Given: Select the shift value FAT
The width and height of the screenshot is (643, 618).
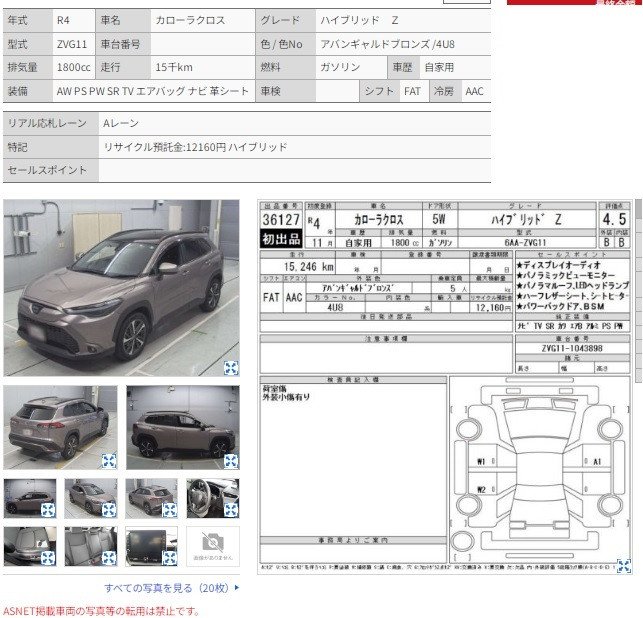Looking at the screenshot, I should point(412,91).
